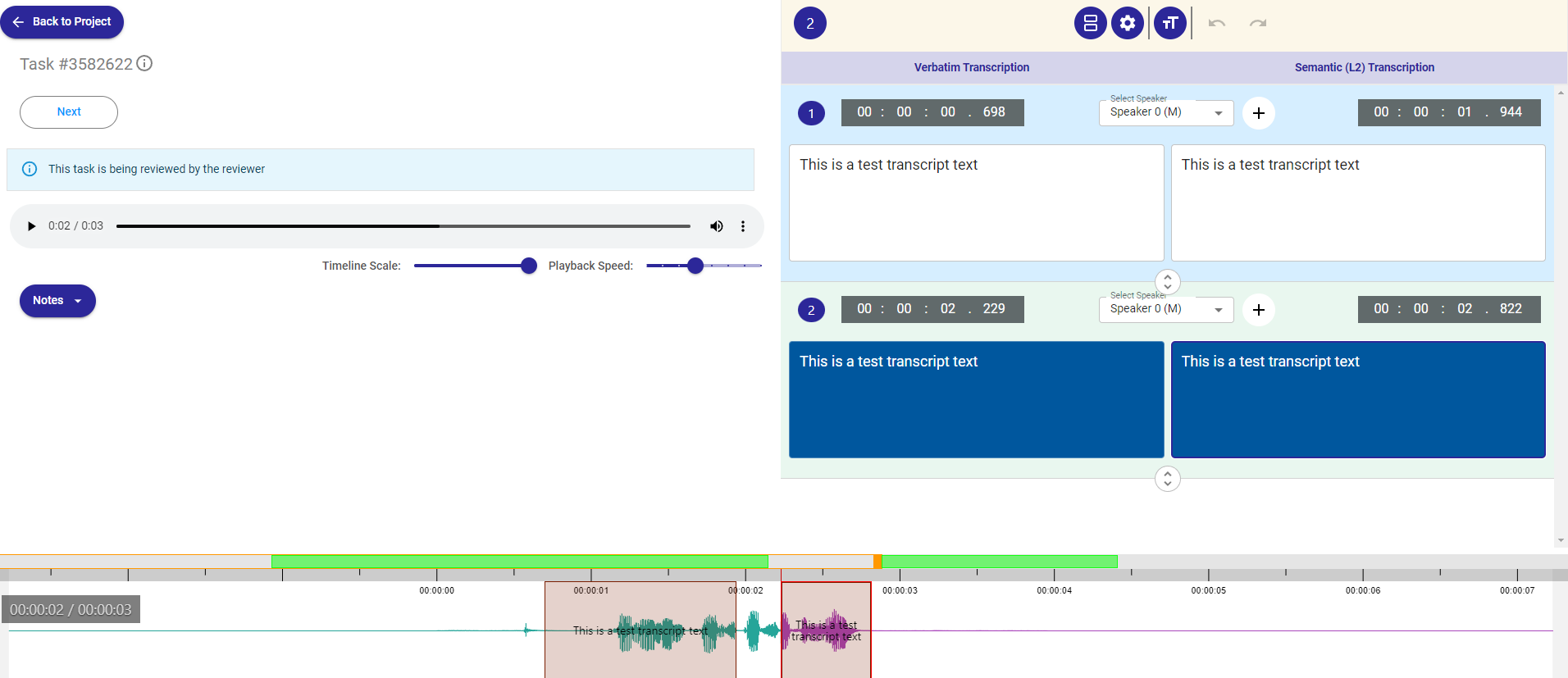1568x678 pixels.
Task: Click the segment badge 2 in header
Action: 810,23
